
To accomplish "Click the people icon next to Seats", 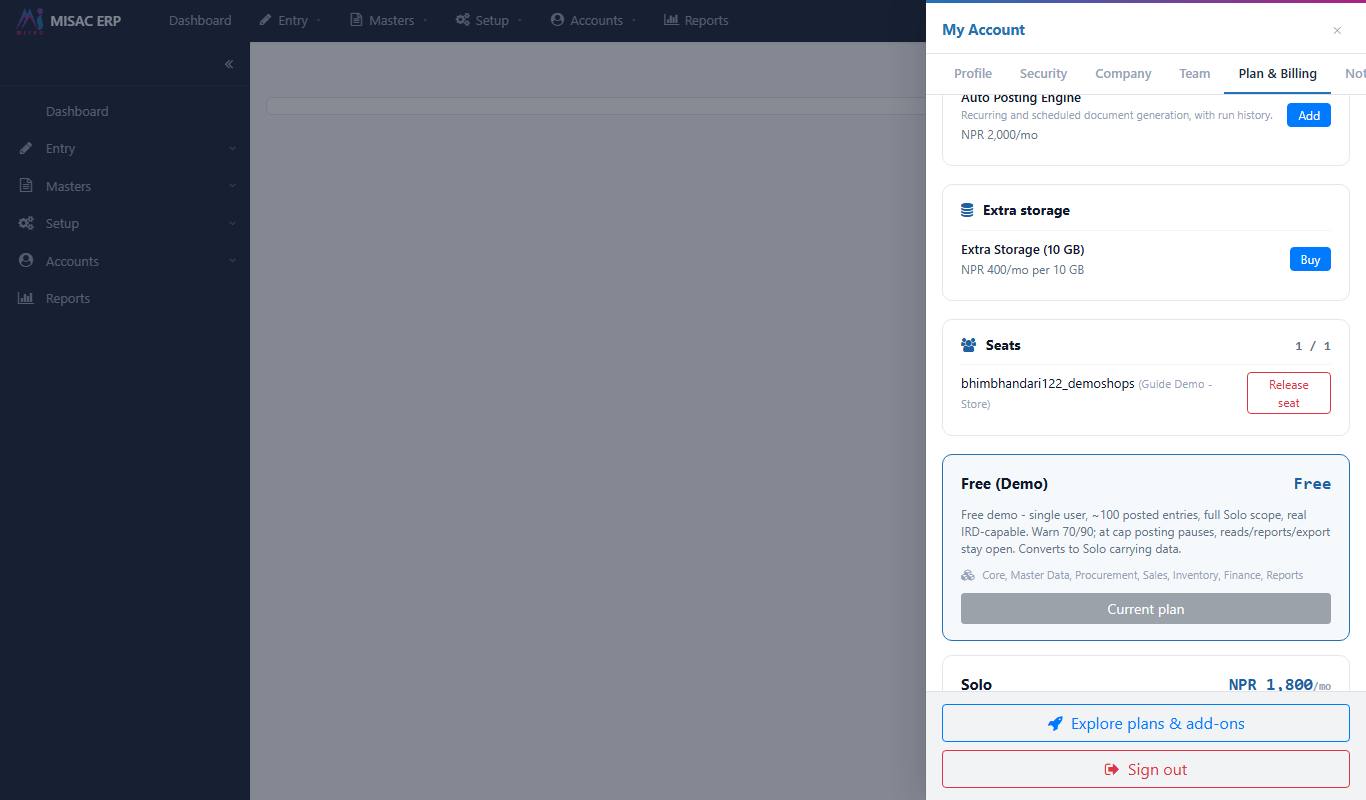I will 968,345.
